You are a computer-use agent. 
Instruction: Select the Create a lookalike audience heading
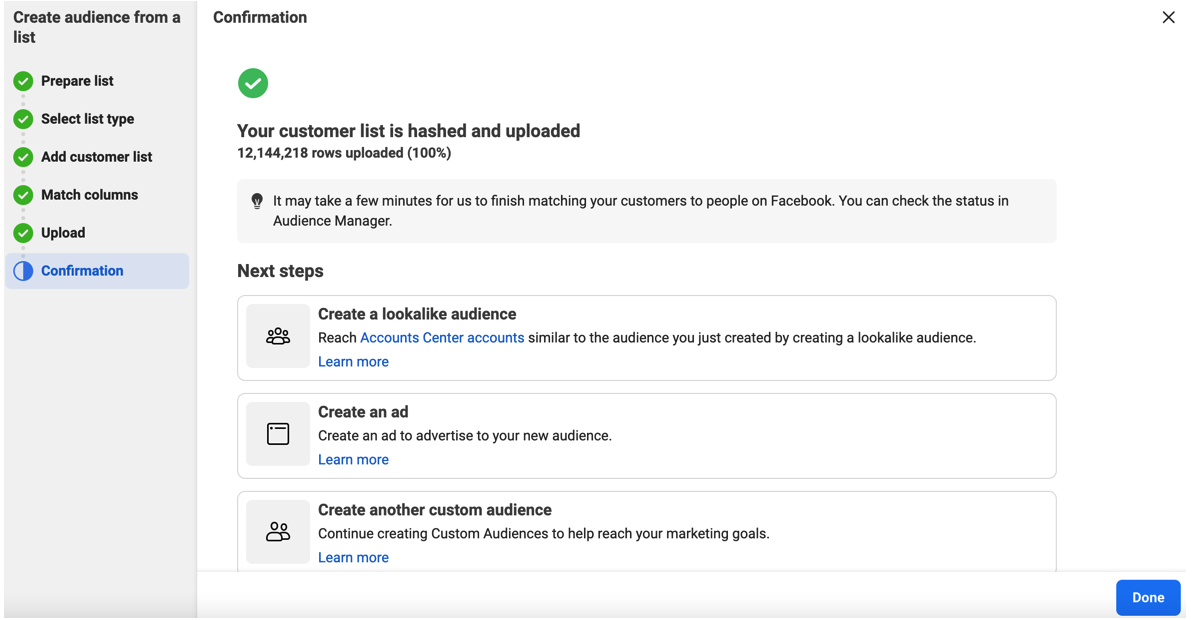[x=417, y=314]
